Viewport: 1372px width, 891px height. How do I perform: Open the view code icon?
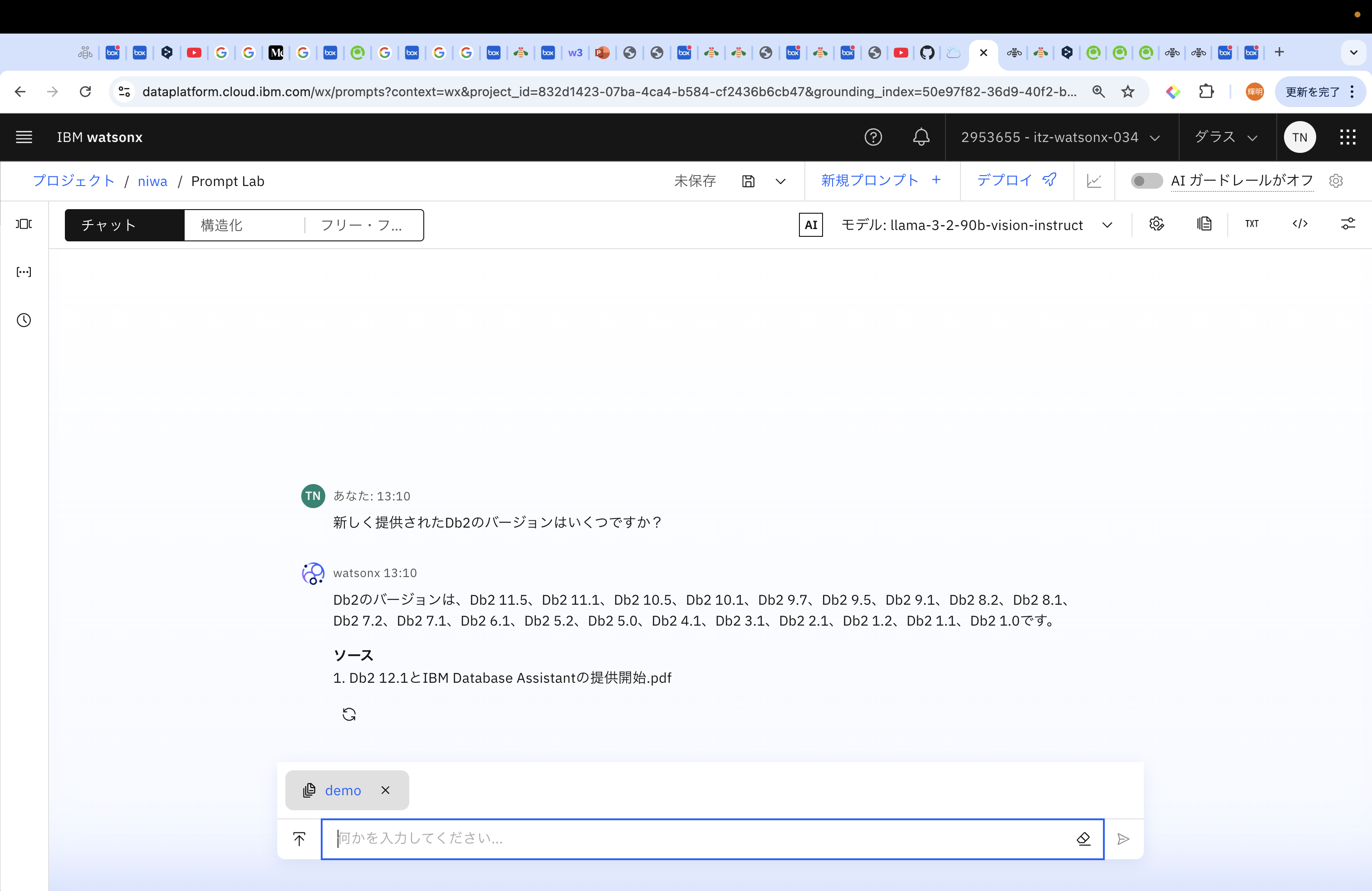pyautogui.click(x=1300, y=224)
